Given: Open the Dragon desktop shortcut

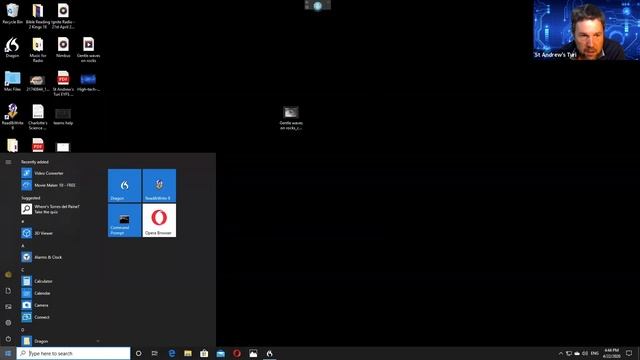Looking at the screenshot, I should (x=12, y=47).
